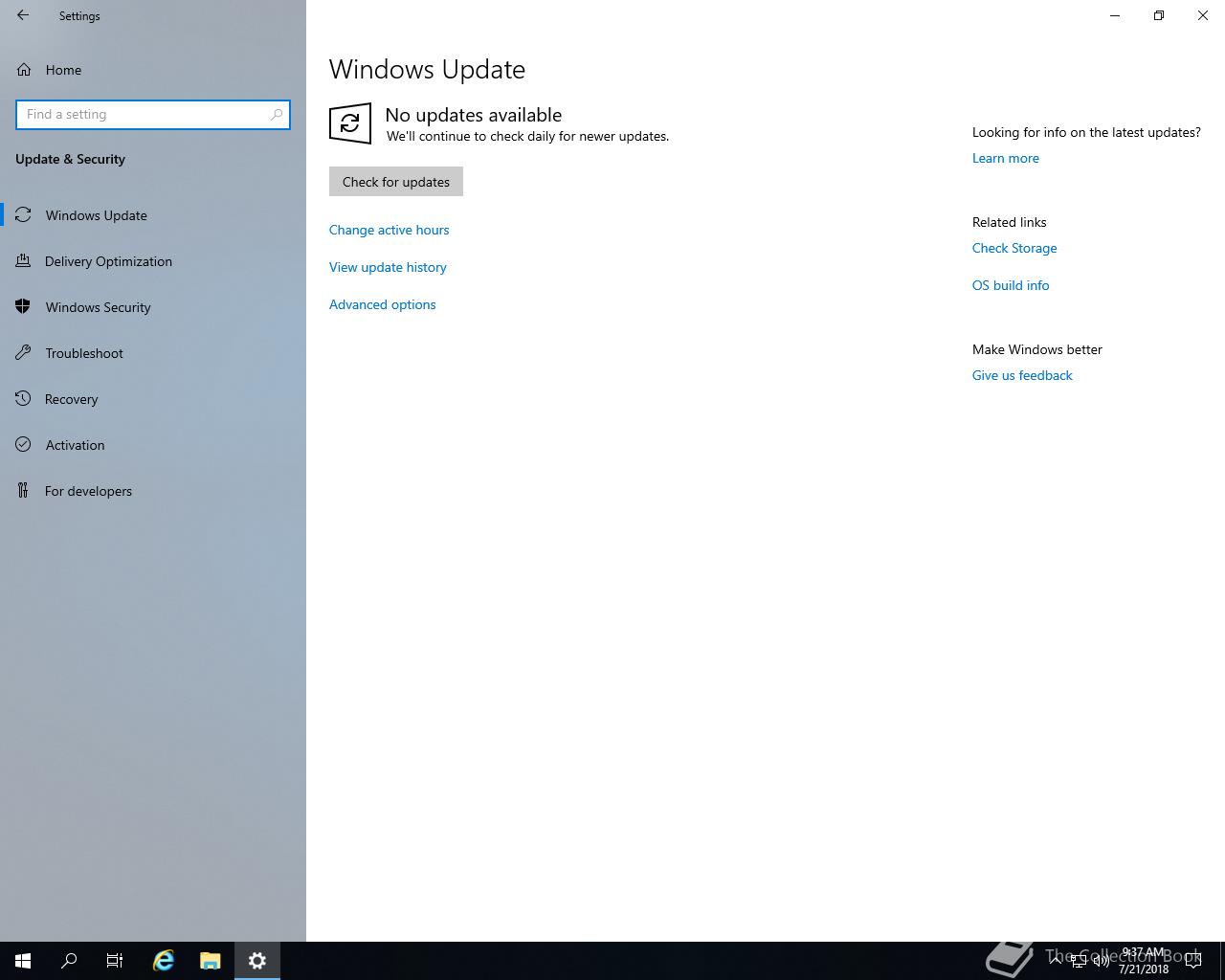
Task: Click the Windows Update page title
Action: [427, 70]
